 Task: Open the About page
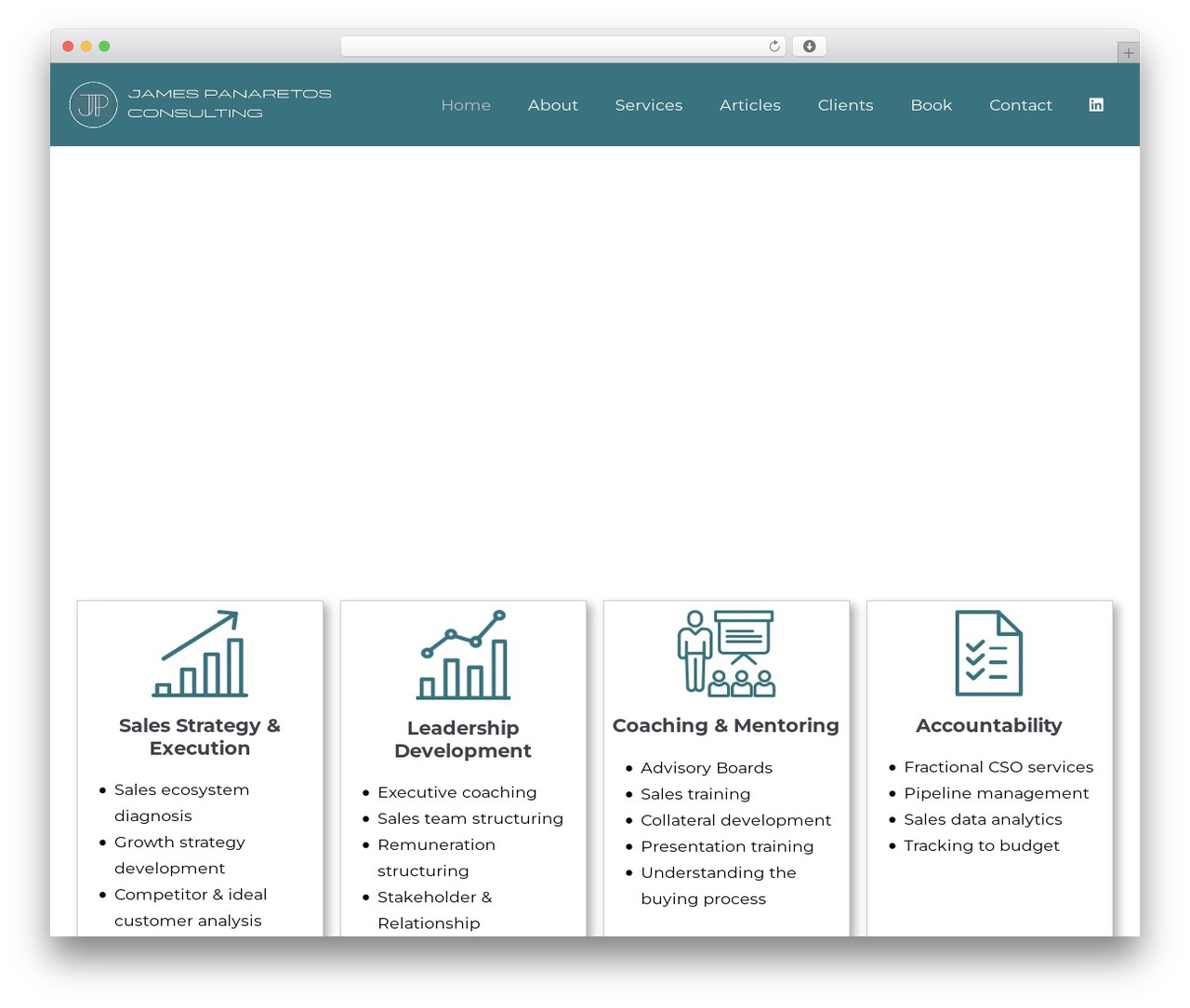coord(553,105)
